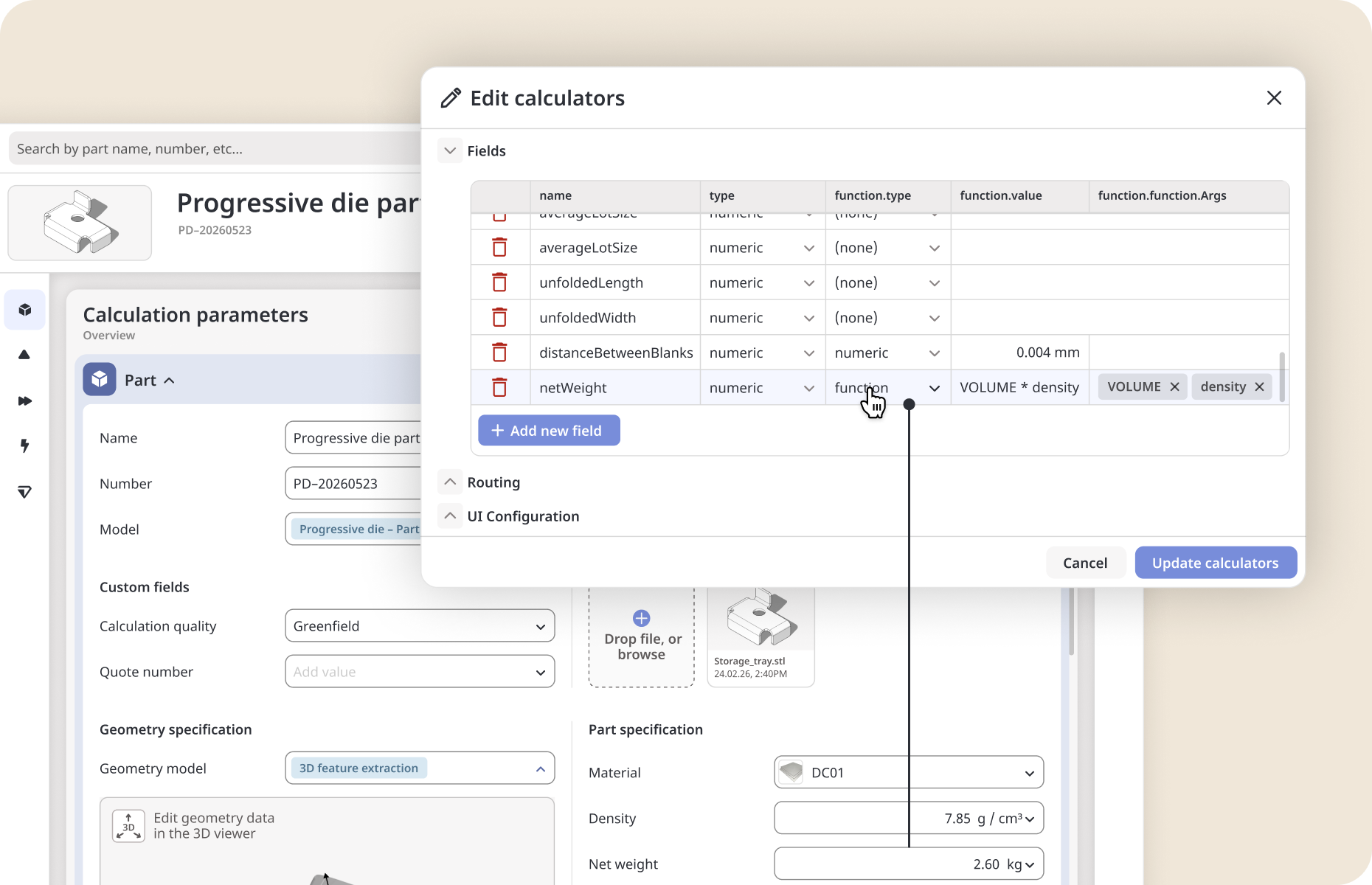Click the distanceBetweenBlanks name cell
Image resolution: width=1372 pixels, height=885 pixels.
pyautogui.click(x=615, y=353)
